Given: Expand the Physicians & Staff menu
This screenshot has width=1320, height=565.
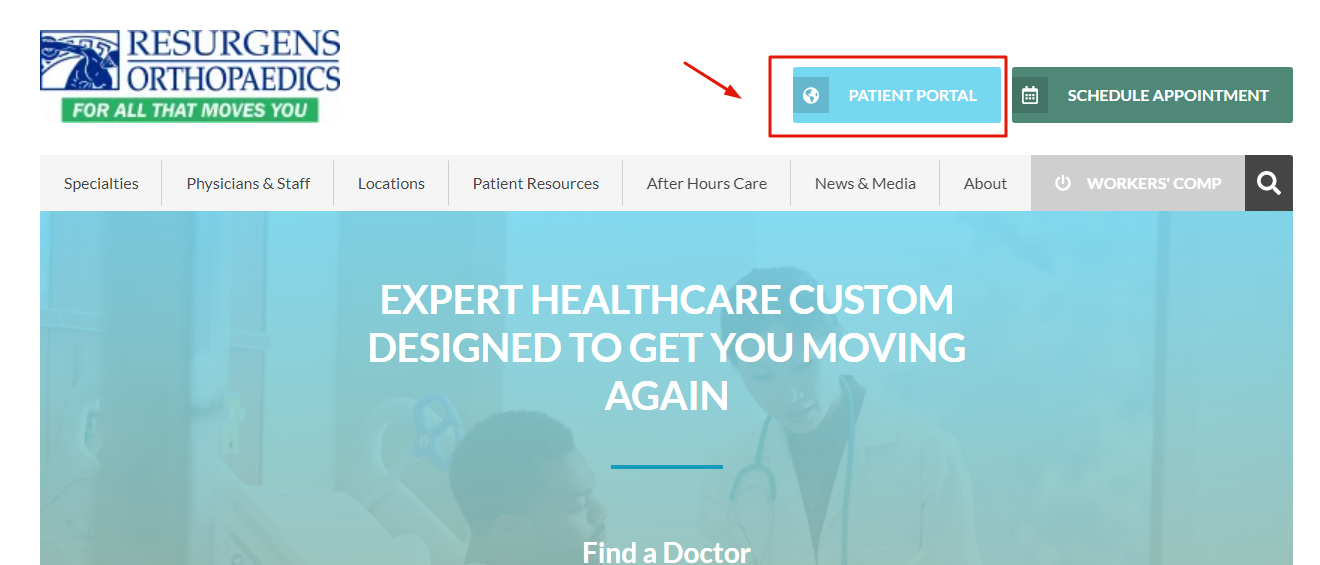Looking at the screenshot, I should [x=248, y=183].
